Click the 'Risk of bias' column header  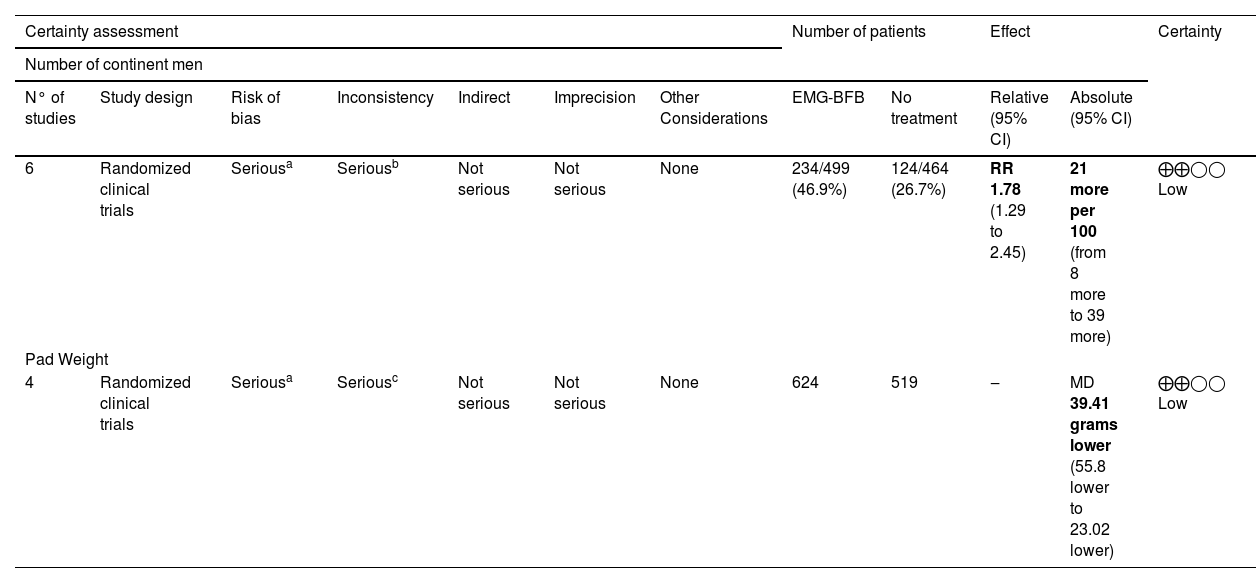pyautogui.click(x=255, y=108)
